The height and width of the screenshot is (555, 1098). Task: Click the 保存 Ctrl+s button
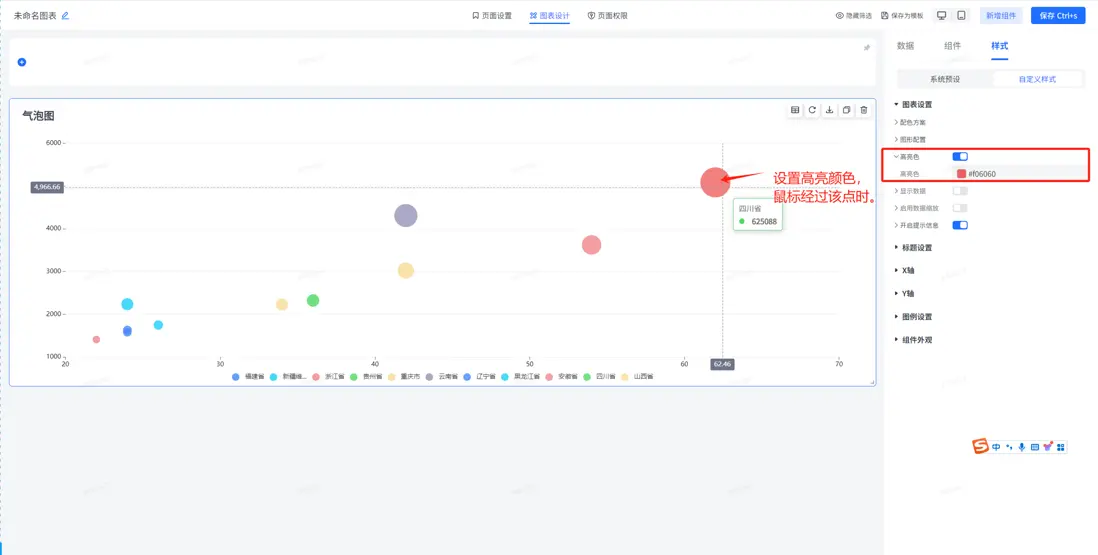coord(1057,15)
